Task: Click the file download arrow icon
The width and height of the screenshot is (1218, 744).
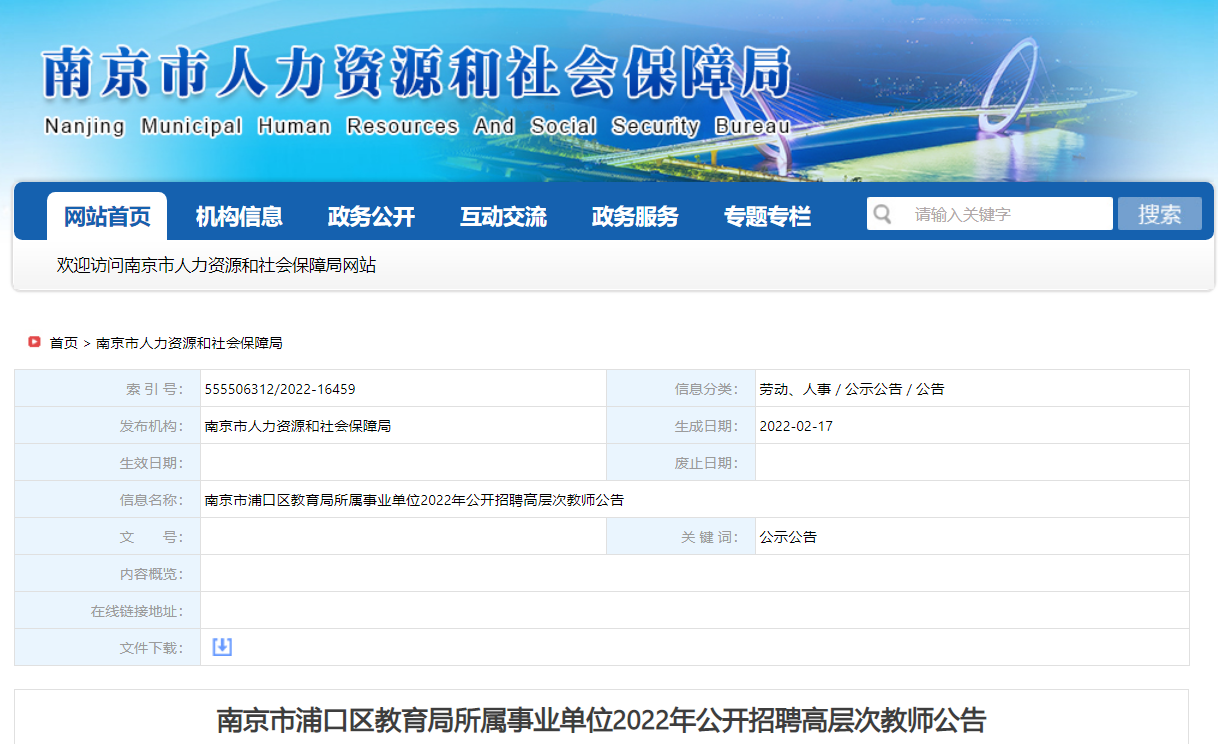Action: pos(222,647)
